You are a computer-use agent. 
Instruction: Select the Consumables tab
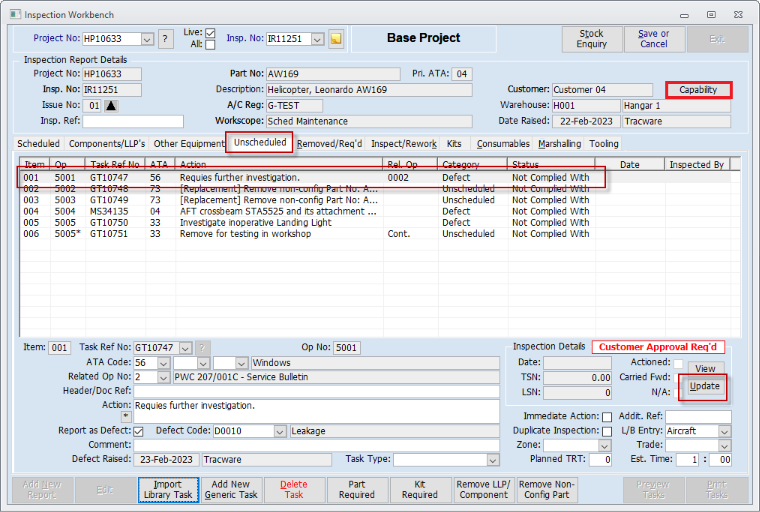503,144
